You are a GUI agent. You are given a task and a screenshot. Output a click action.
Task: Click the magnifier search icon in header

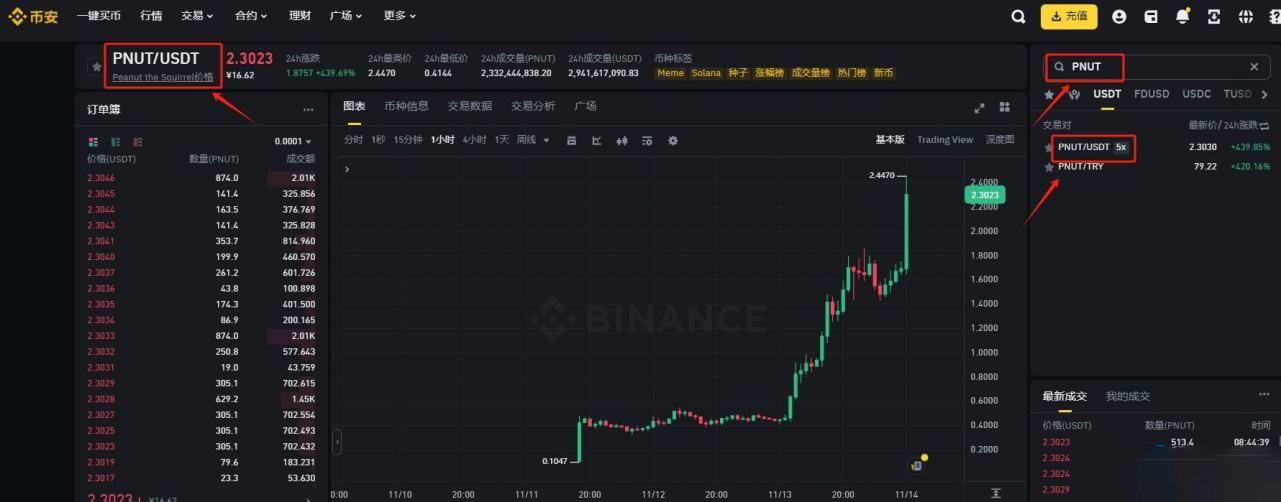(x=1018, y=16)
